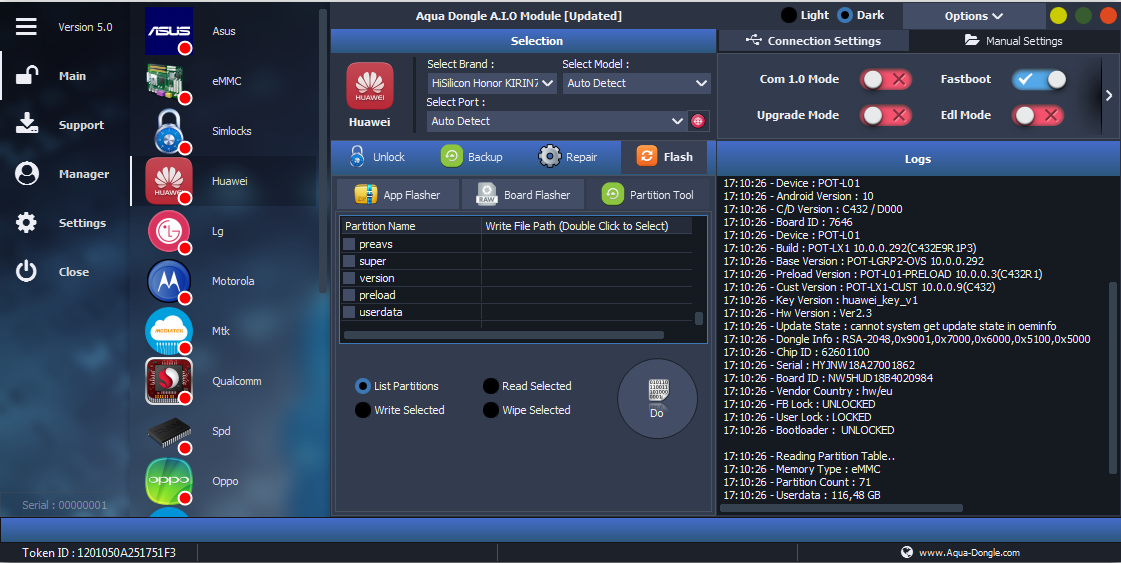Click the partition table horizontal scrollbar
Viewport: 1121px width, 563px height.
504,335
